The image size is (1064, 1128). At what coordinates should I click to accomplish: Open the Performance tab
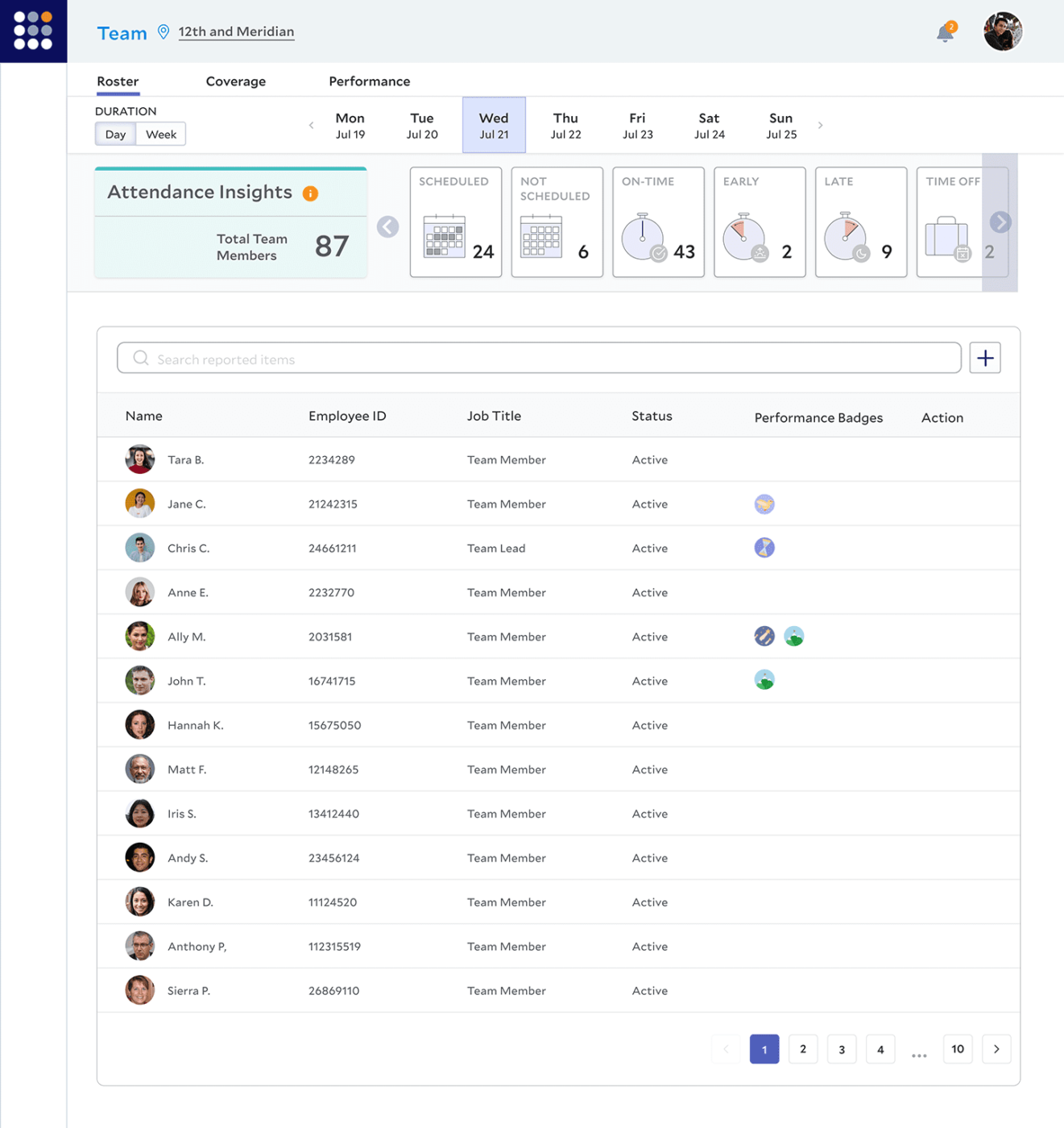coord(369,81)
